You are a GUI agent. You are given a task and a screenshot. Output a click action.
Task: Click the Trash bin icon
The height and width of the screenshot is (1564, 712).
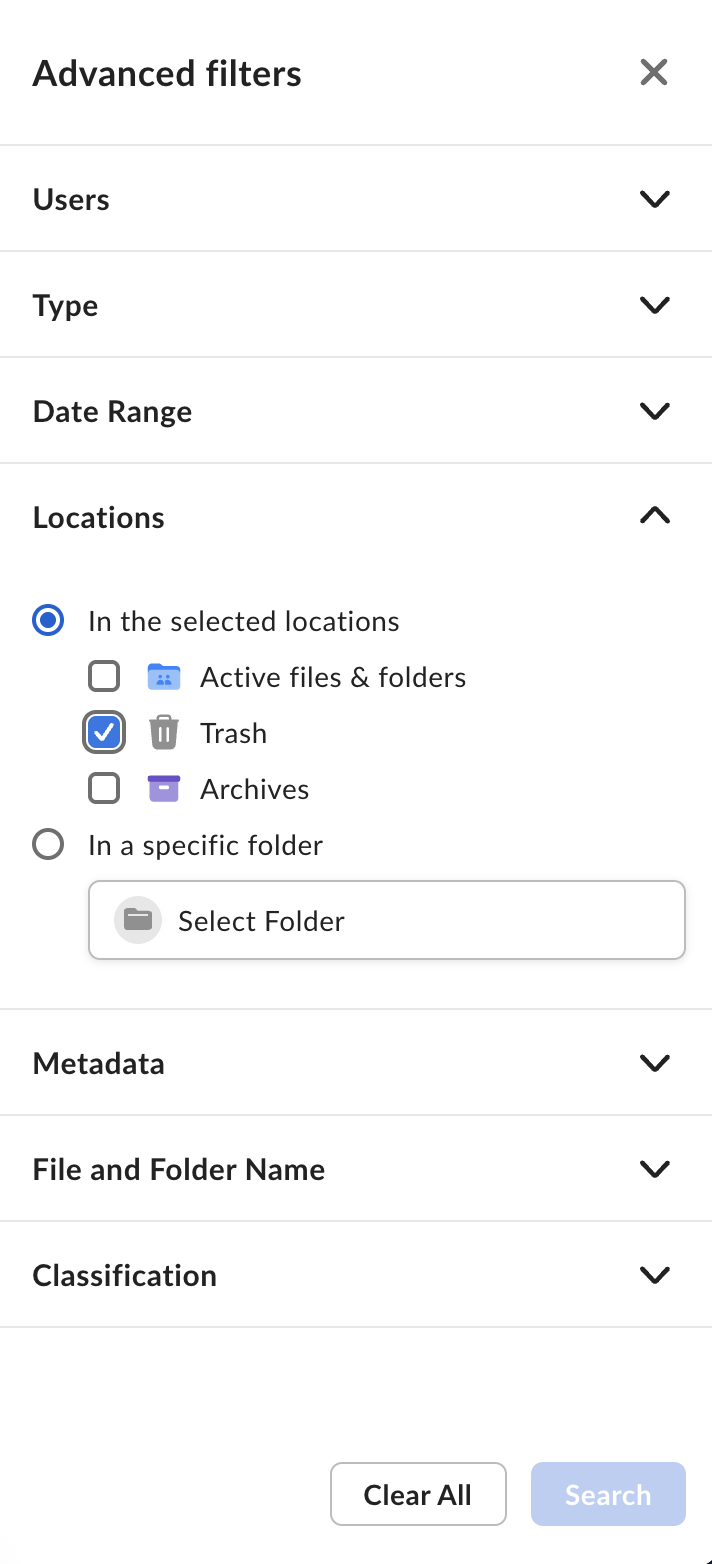[x=163, y=733]
